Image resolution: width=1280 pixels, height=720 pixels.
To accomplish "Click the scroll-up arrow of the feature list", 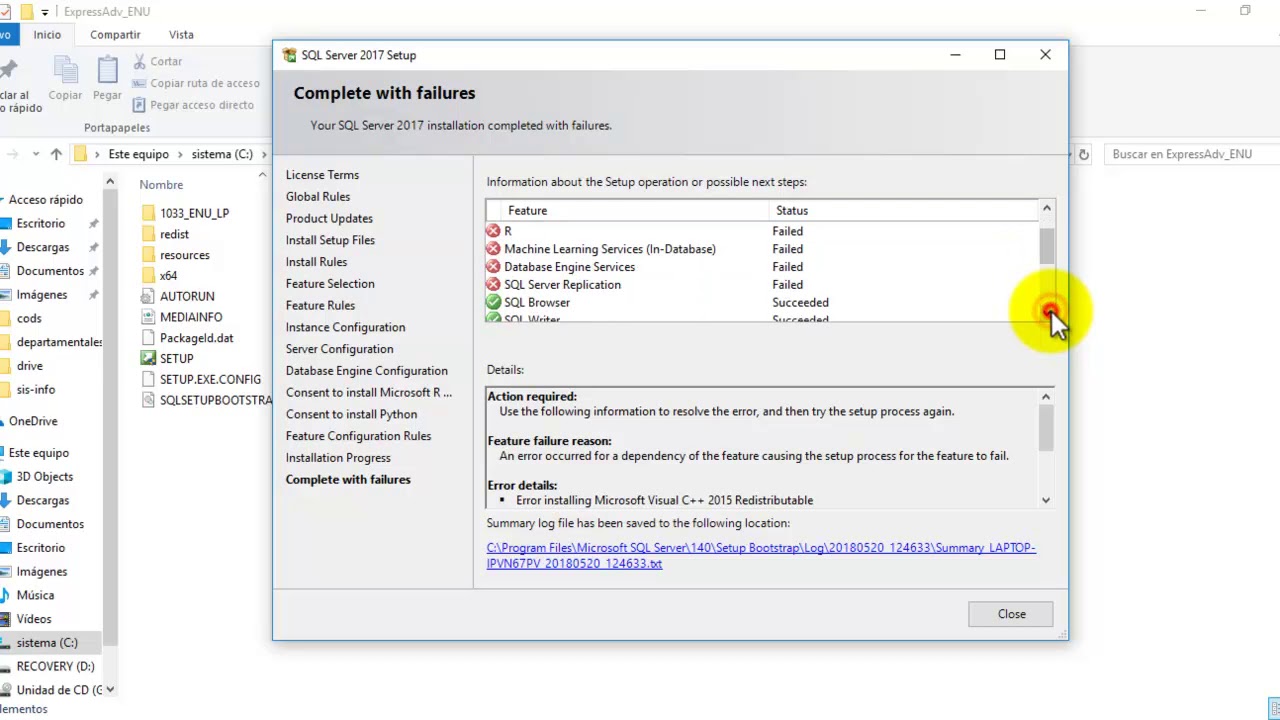I will (x=1047, y=209).
